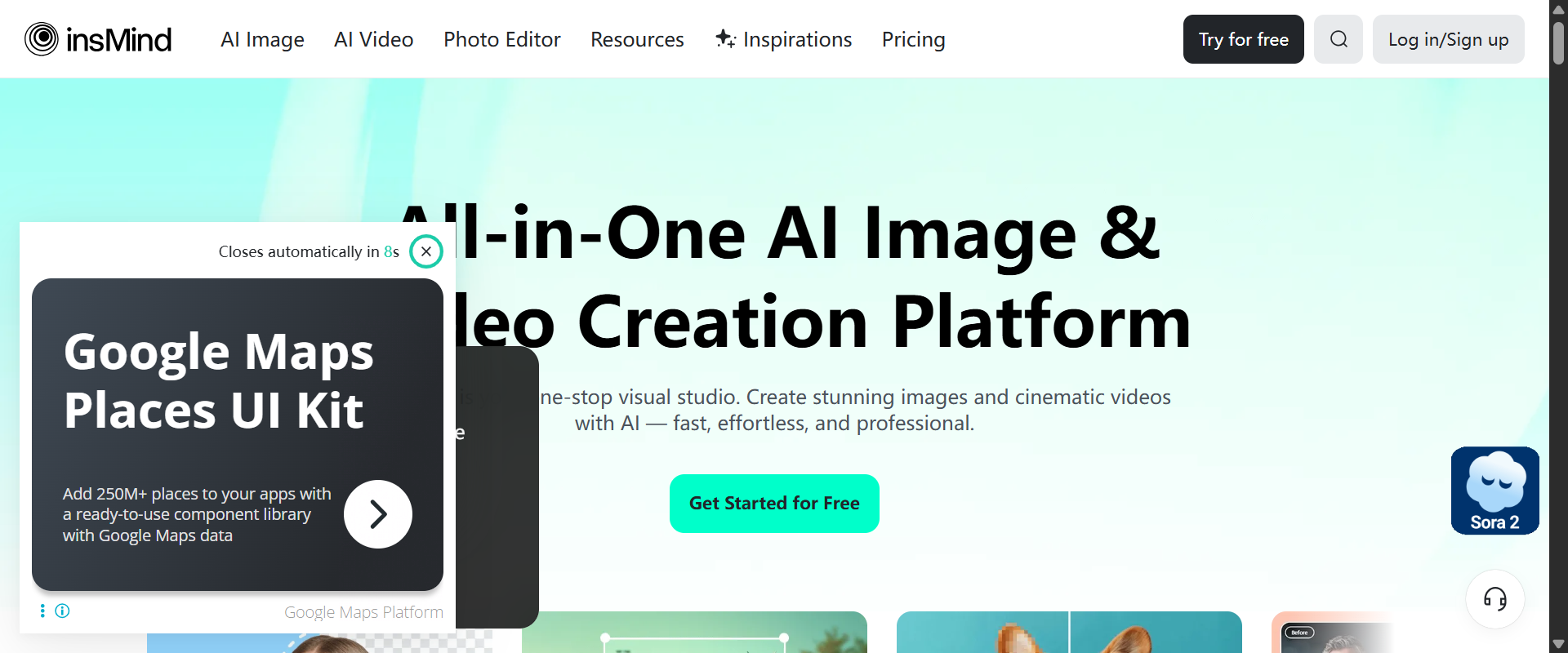The width and height of the screenshot is (1568, 653).
Task: Click the Google Maps Platform link
Action: tap(363, 612)
